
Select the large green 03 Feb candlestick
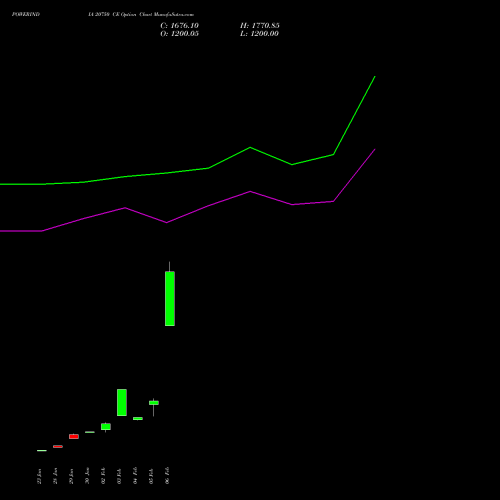click(122, 402)
